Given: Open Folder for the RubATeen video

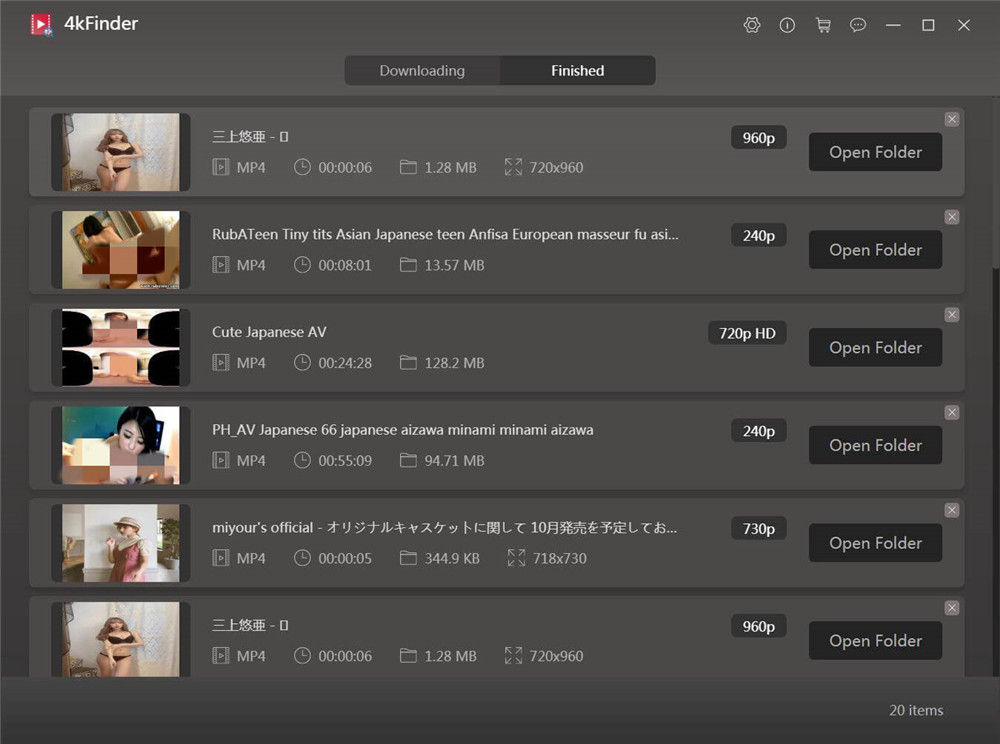Looking at the screenshot, I should pyautogui.click(x=875, y=250).
